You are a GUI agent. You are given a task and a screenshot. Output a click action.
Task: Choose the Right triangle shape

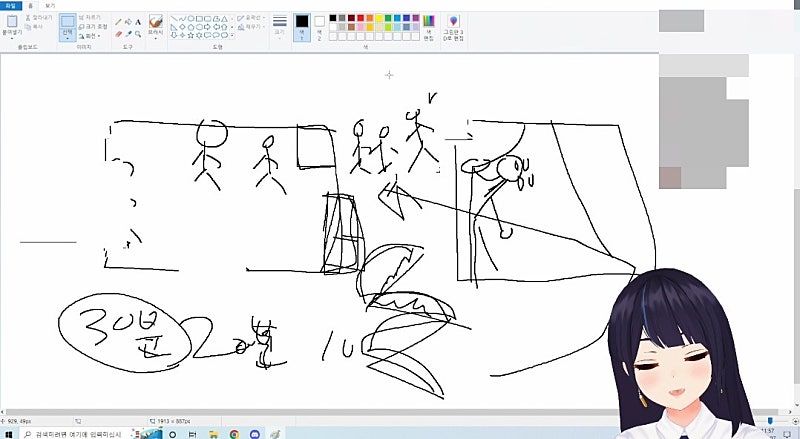pyautogui.click(x=174, y=27)
